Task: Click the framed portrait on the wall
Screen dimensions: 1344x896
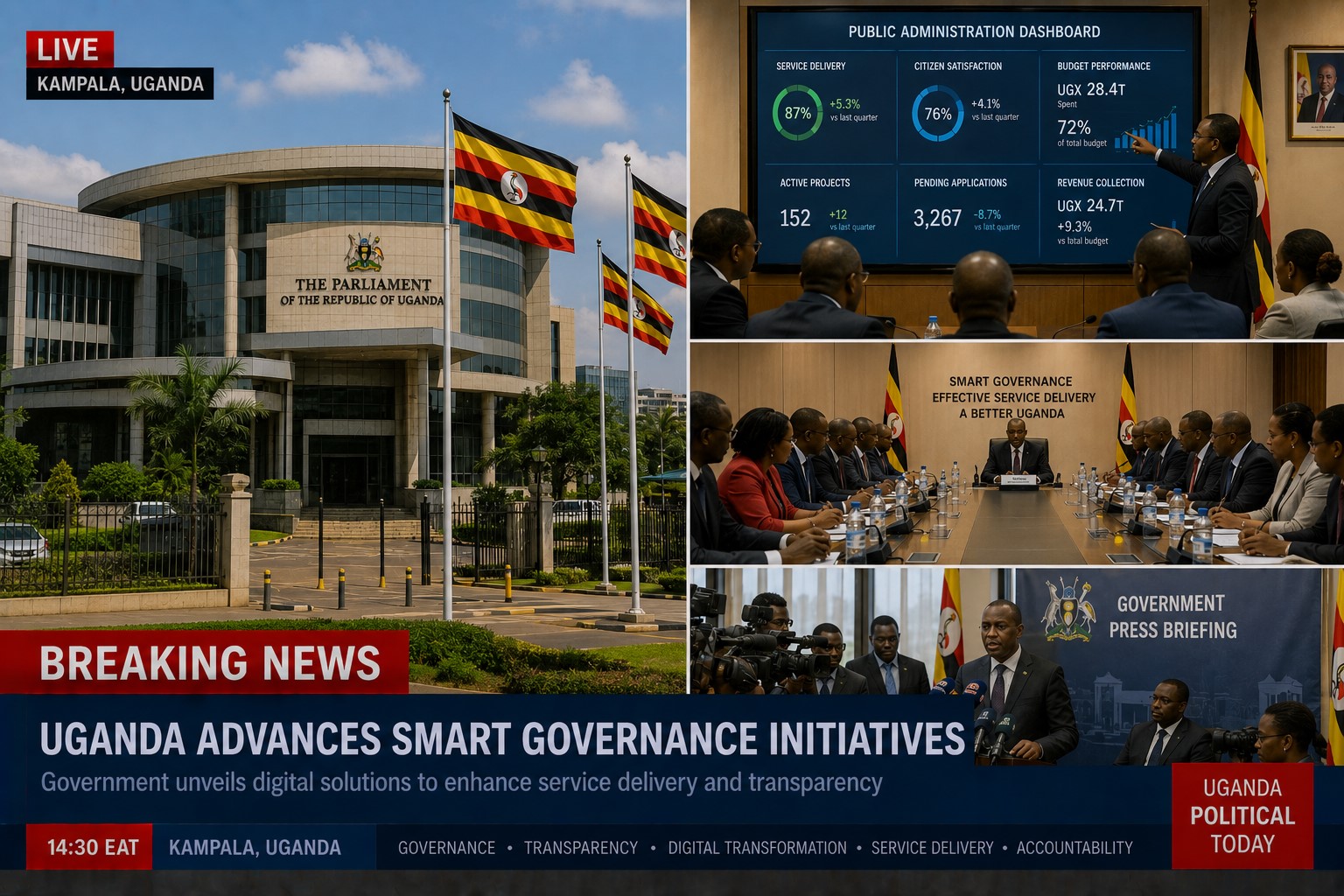Action: (1316, 93)
